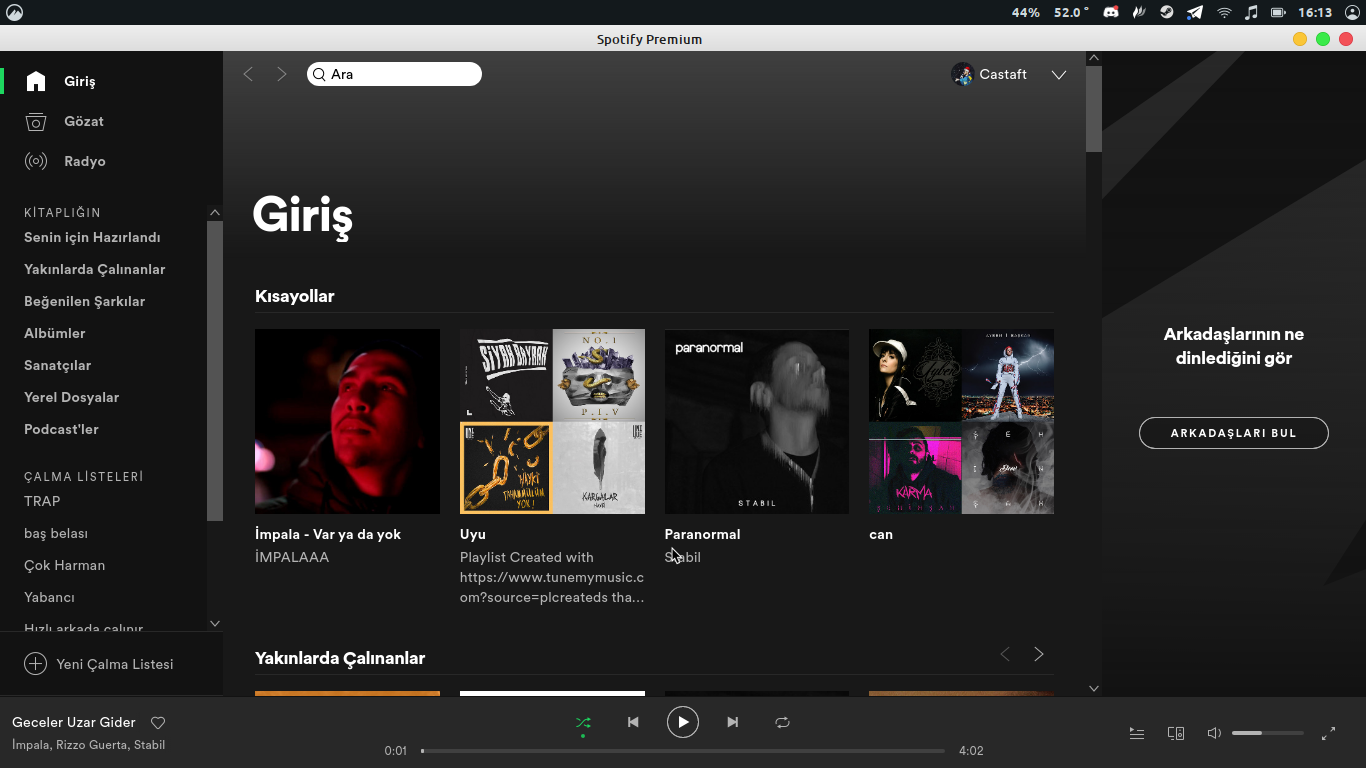Click the ARKADAŞLARI BUL button
This screenshot has height=768, width=1366.
1234,433
